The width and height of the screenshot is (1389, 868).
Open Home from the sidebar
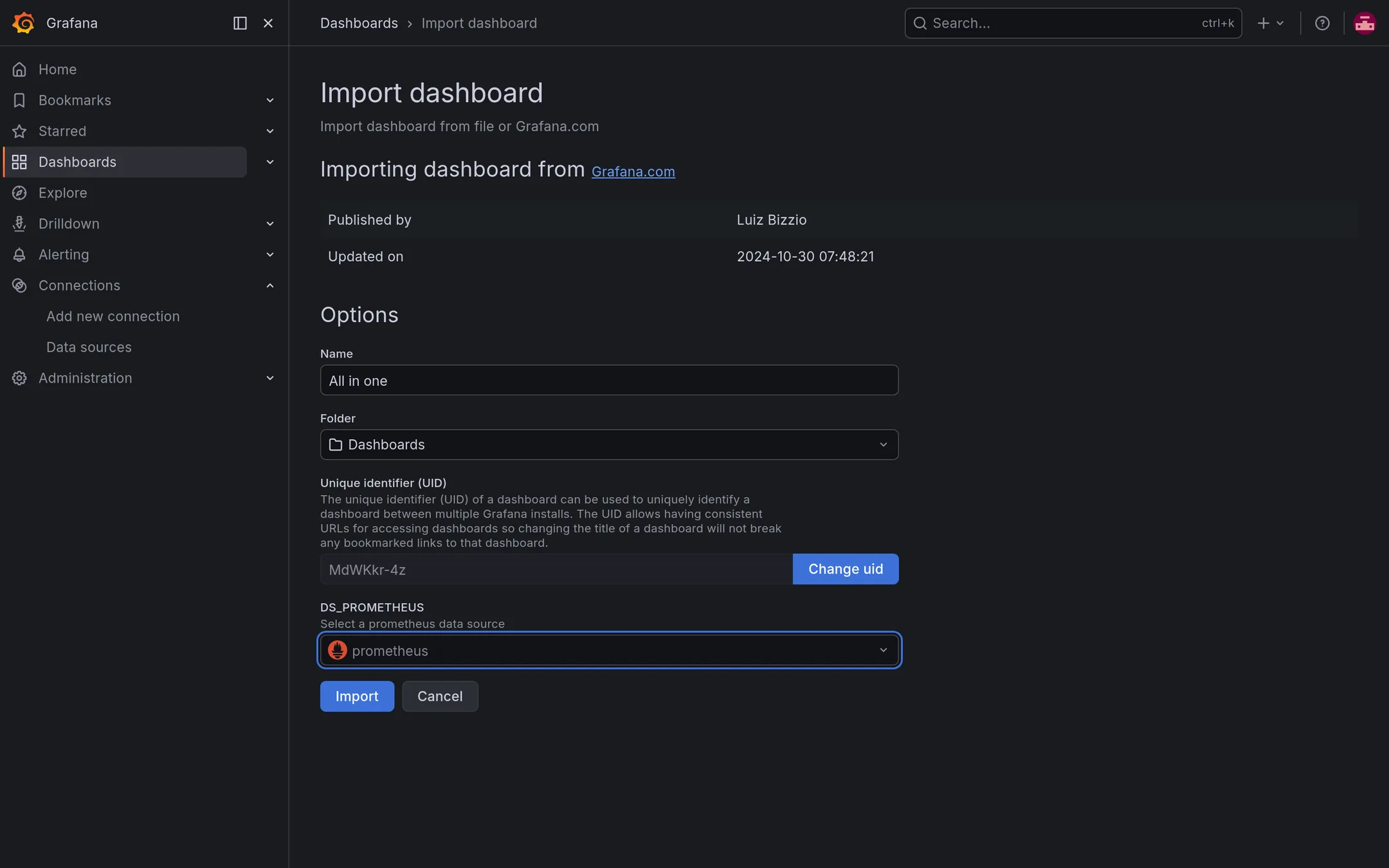57,69
